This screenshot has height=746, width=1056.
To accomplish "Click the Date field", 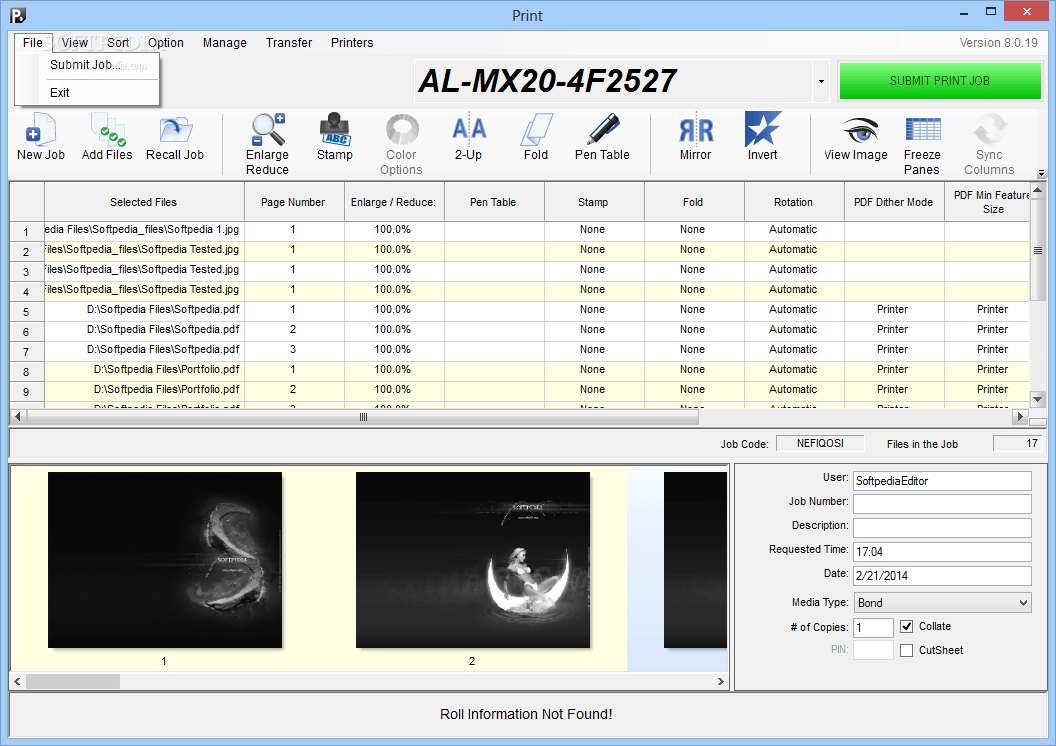I will click(x=942, y=576).
